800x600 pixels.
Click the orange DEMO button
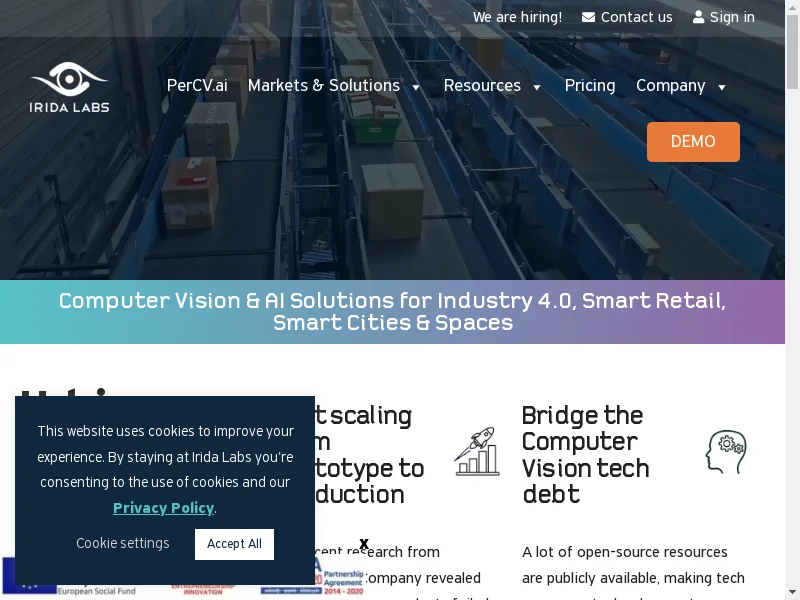pos(693,142)
